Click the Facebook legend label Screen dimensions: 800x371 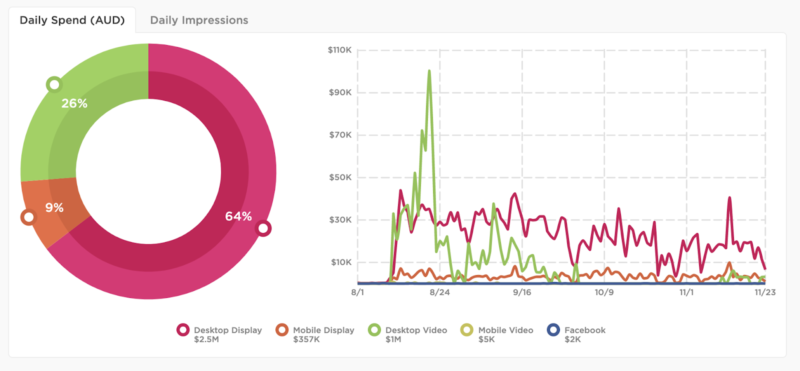(x=585, y=330)
